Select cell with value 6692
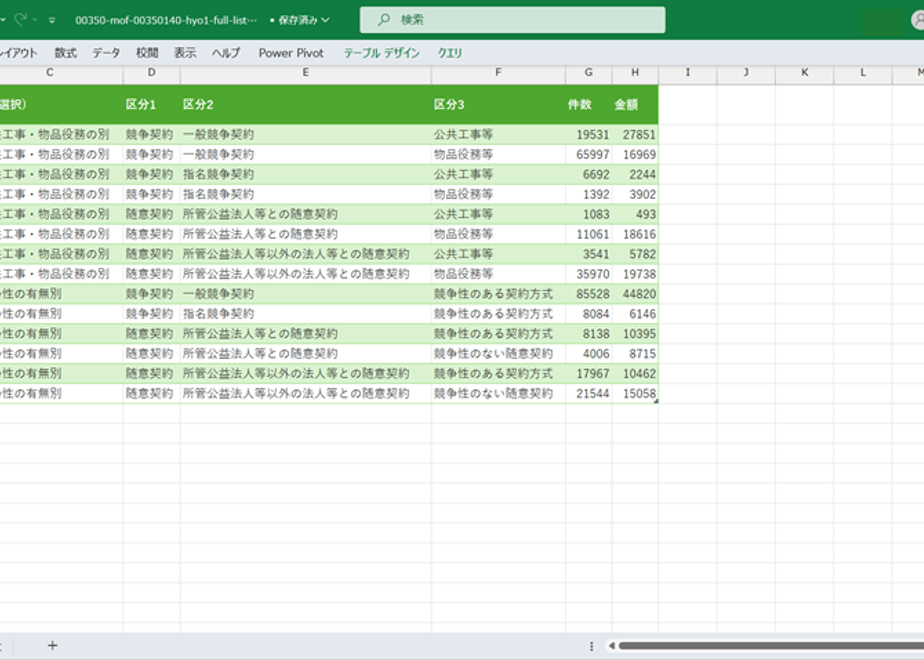 [x=588, y=174]
